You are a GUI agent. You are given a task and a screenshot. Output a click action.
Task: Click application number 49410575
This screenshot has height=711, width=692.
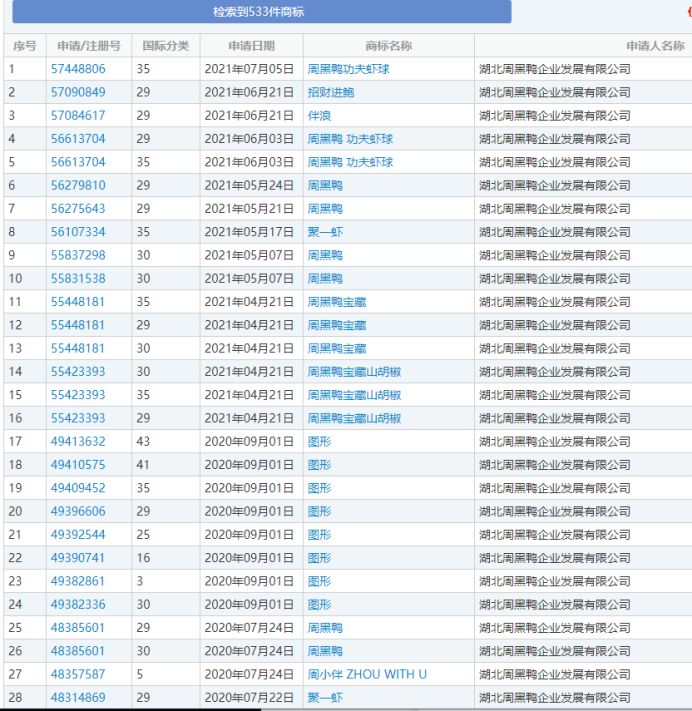point(78,464)
